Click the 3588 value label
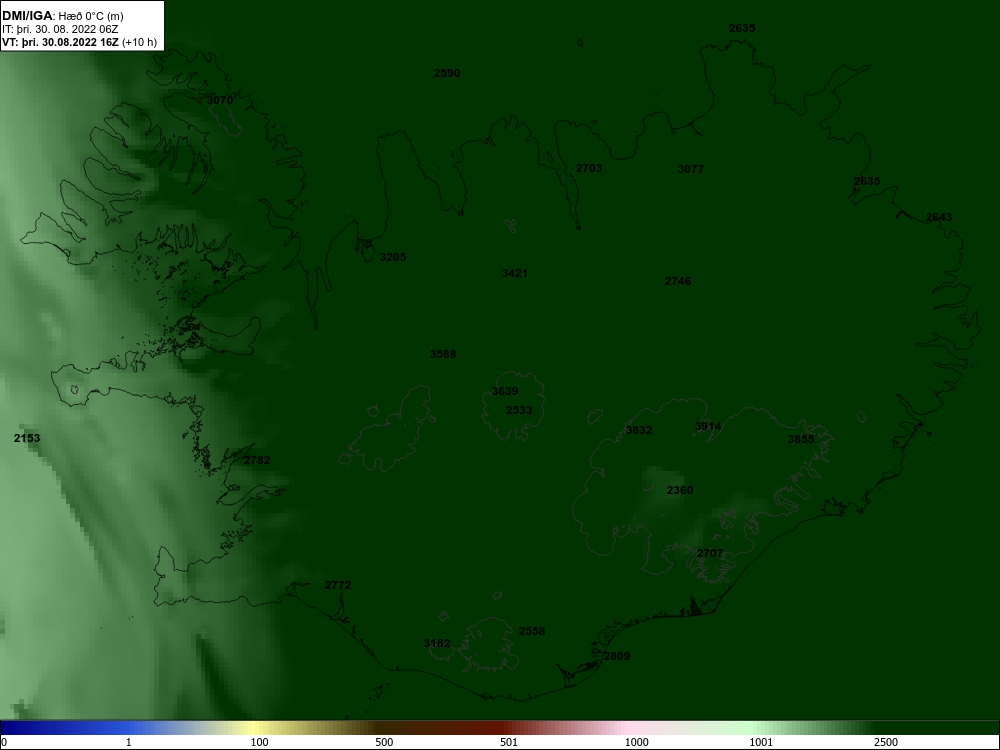1000x750 pixels. click(x=443, y=355)
